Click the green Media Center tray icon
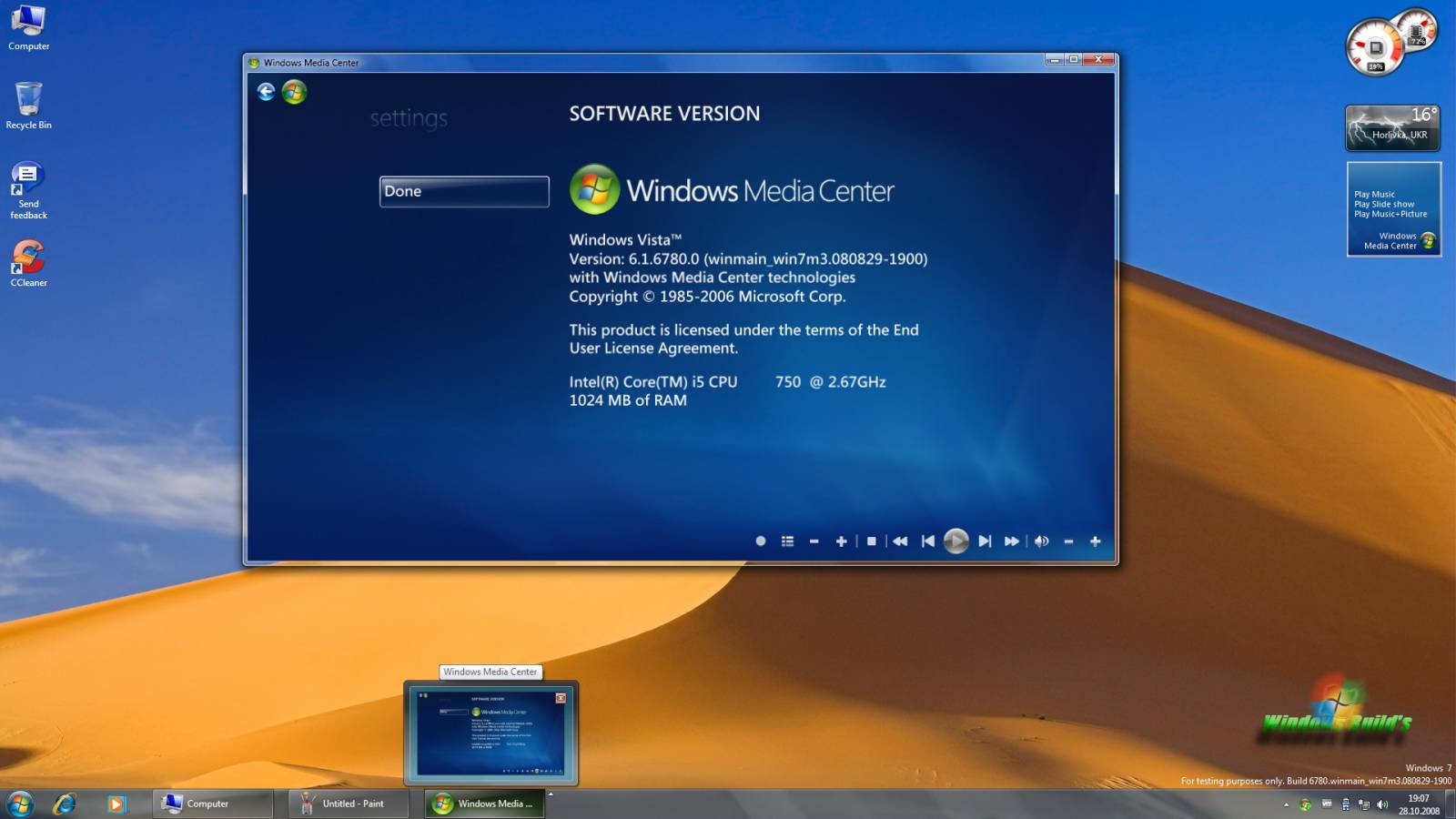This screenshot has width=1456, height=819. [1305, 804]
